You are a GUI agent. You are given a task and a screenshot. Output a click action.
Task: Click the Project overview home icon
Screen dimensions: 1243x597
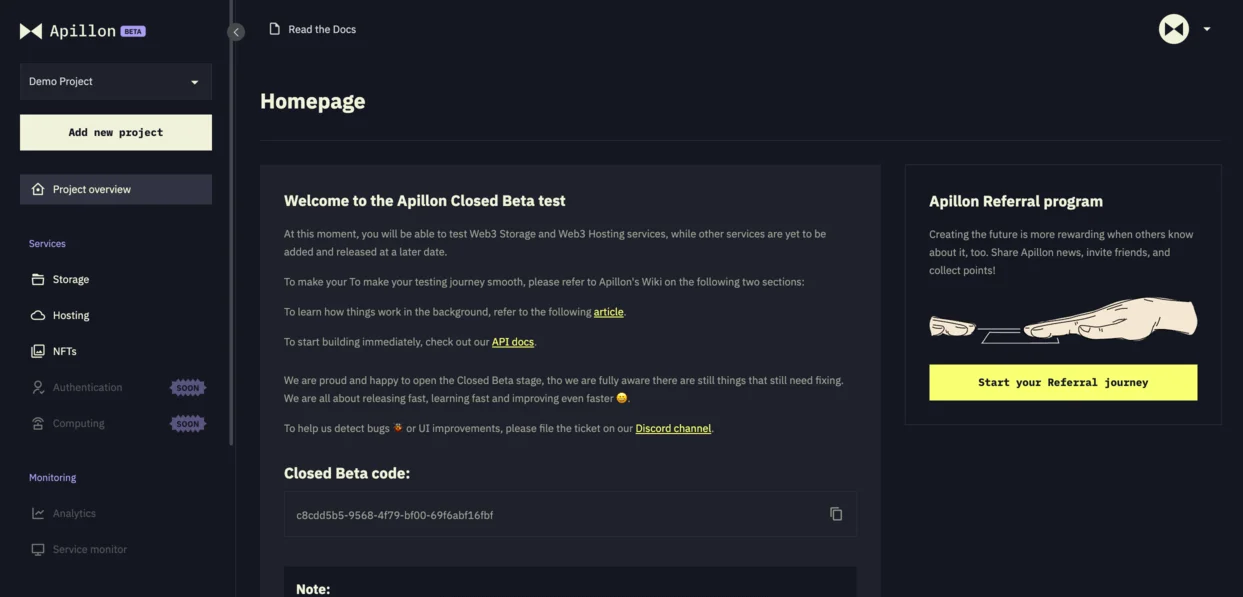pos(38,189)
